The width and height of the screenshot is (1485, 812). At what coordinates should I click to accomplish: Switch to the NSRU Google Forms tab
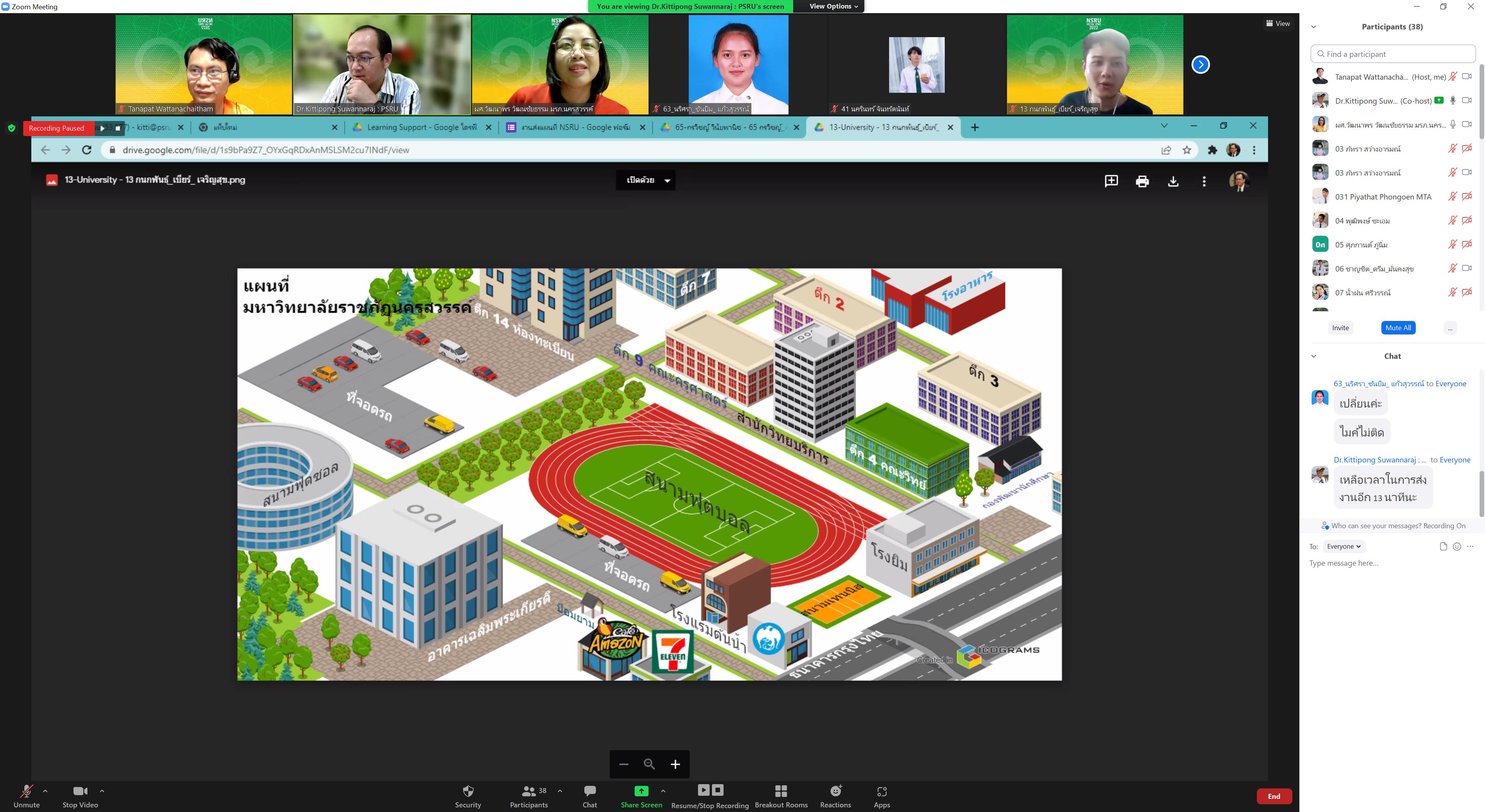(x=575, y=127)
